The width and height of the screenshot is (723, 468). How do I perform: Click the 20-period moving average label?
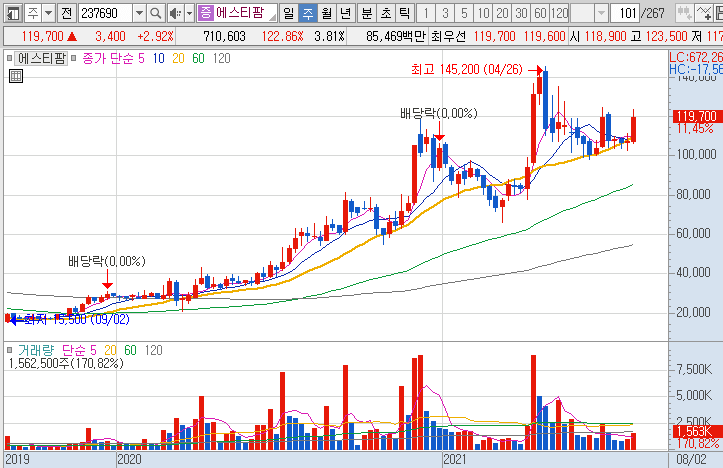pos(178,59)
